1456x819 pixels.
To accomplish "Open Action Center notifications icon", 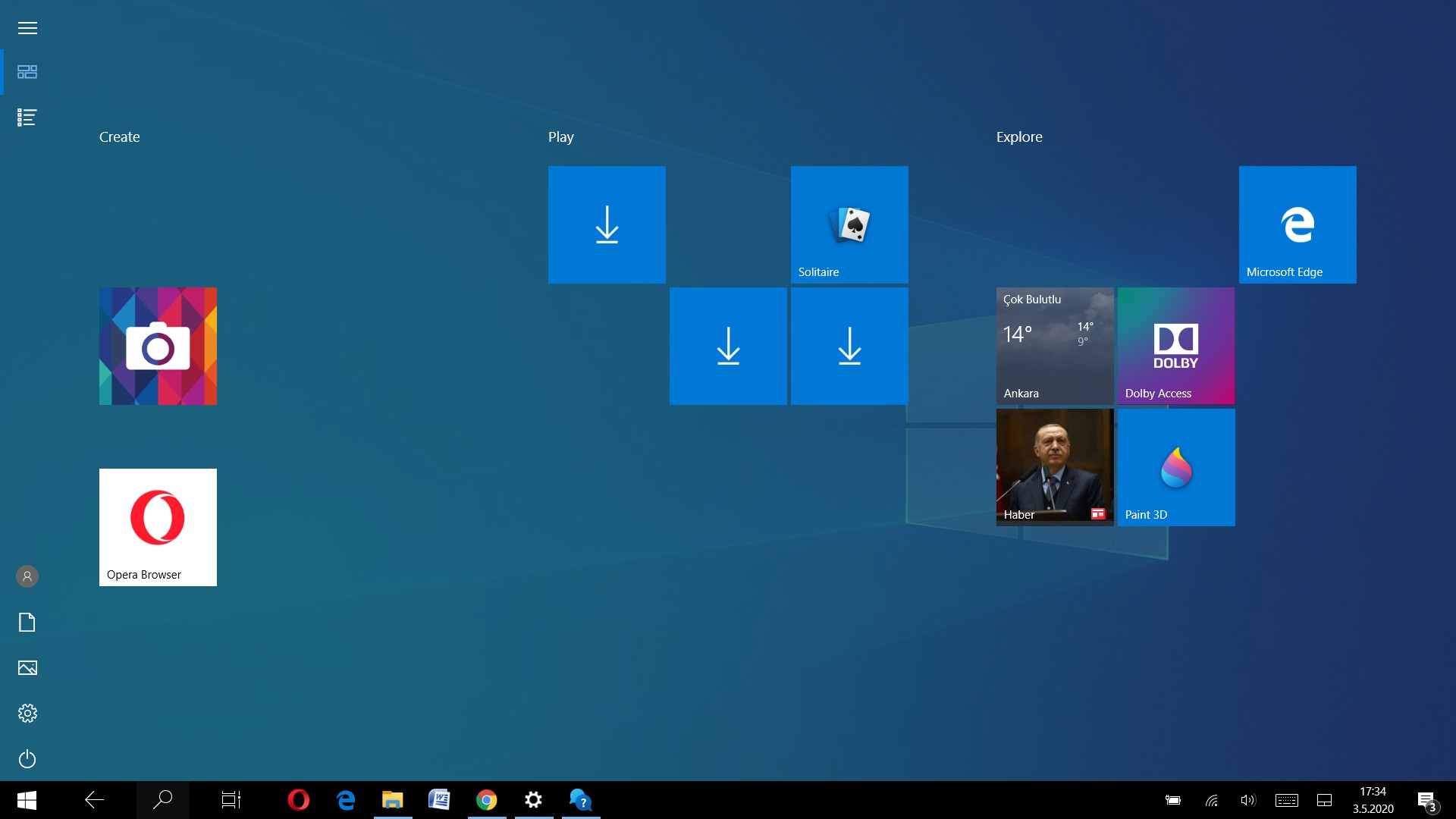I will pos(1427,801).
